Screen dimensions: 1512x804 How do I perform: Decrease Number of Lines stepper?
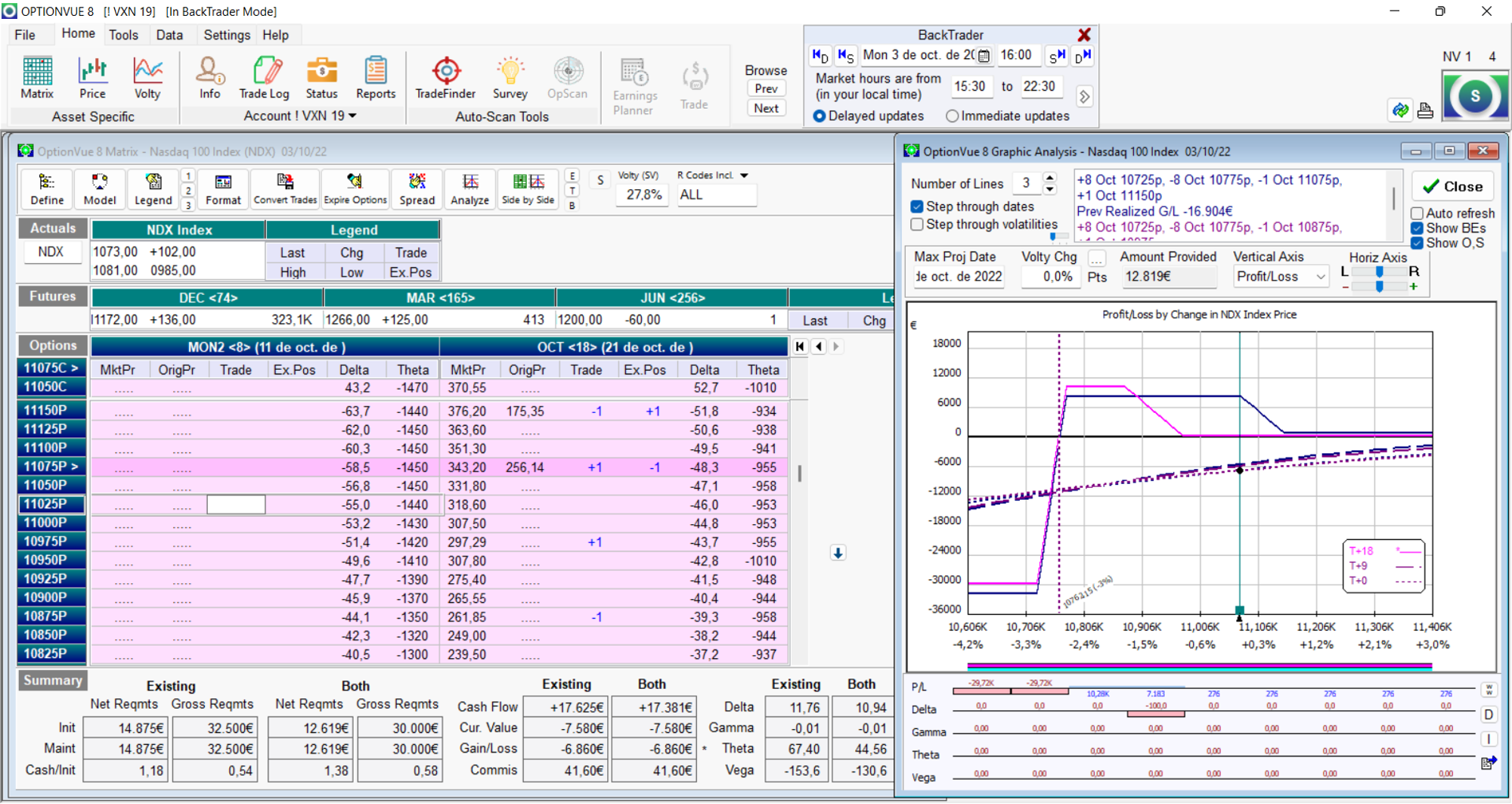click(x=1049, y=189)
